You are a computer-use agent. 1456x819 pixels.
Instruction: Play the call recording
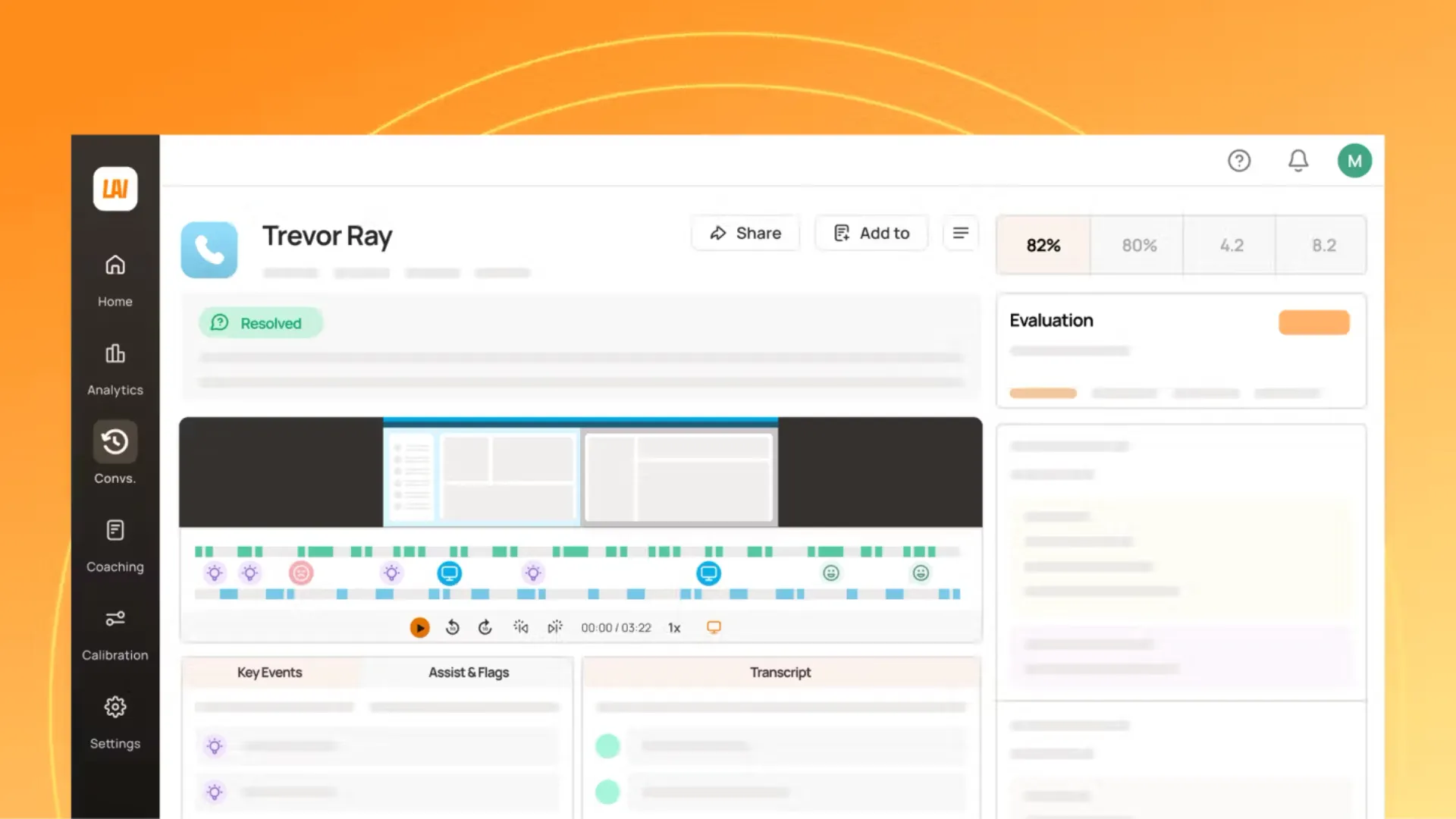pyautogui.click(x=419, y=628)
